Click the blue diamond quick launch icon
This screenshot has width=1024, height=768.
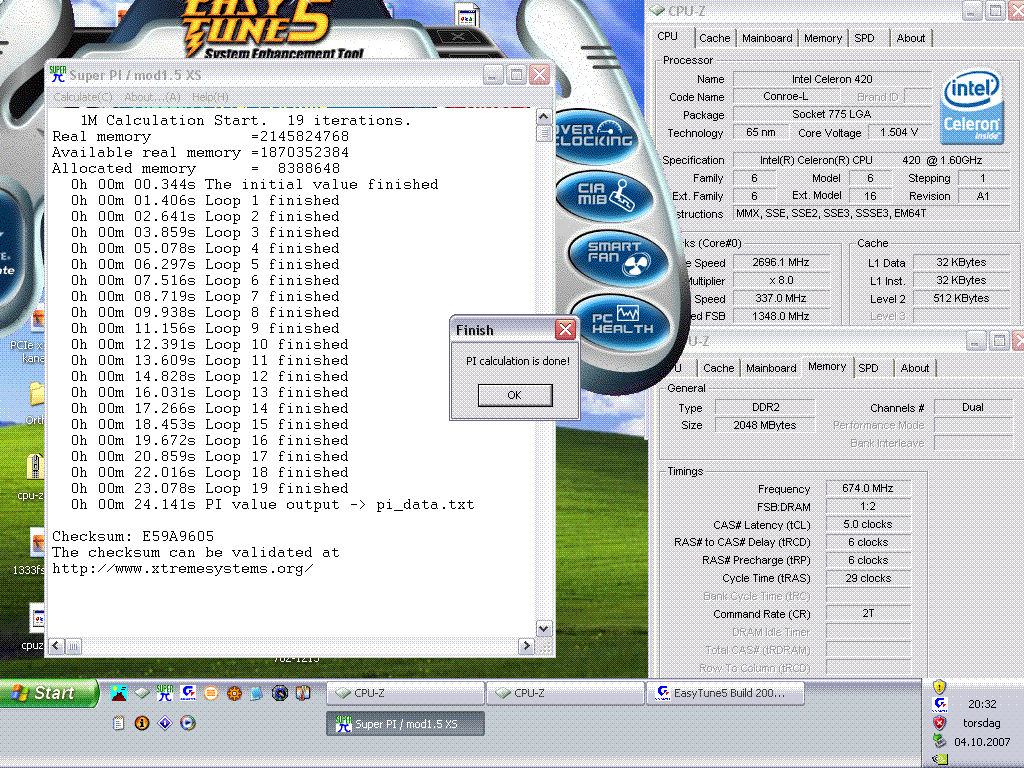[165, 723]
